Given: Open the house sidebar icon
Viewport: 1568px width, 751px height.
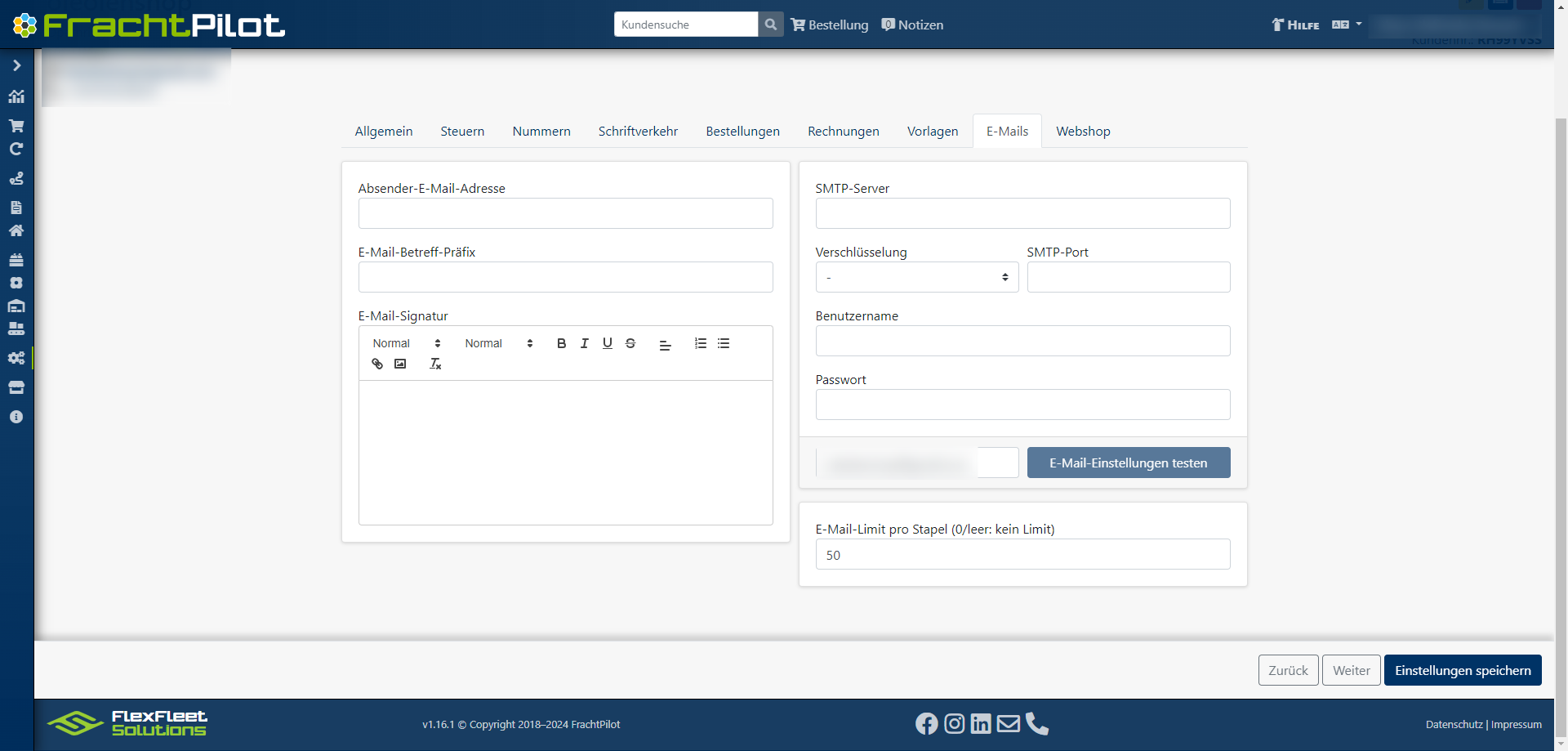Looking at the screenshot, I should coord(16,230).
